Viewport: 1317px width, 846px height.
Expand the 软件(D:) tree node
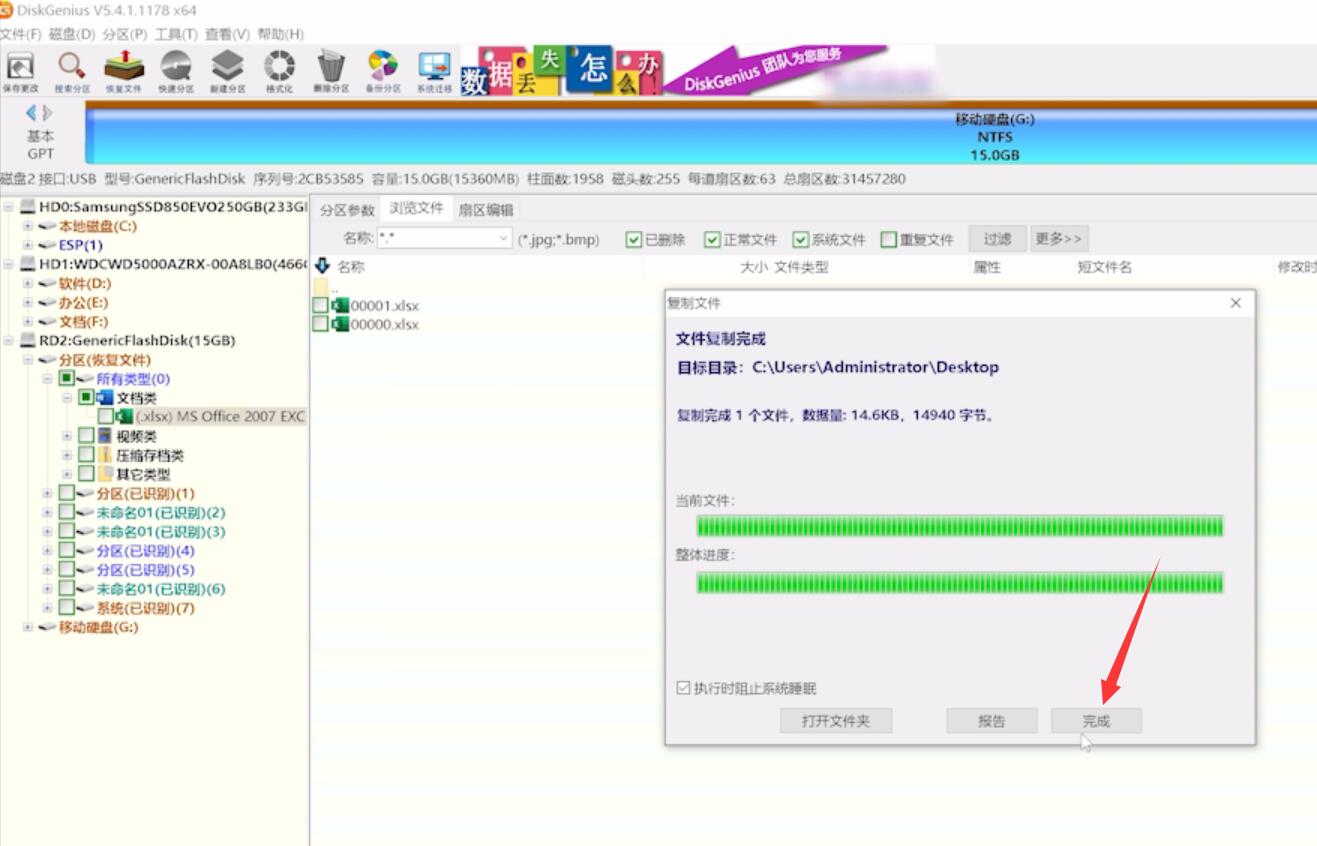[x=28, y=283]
